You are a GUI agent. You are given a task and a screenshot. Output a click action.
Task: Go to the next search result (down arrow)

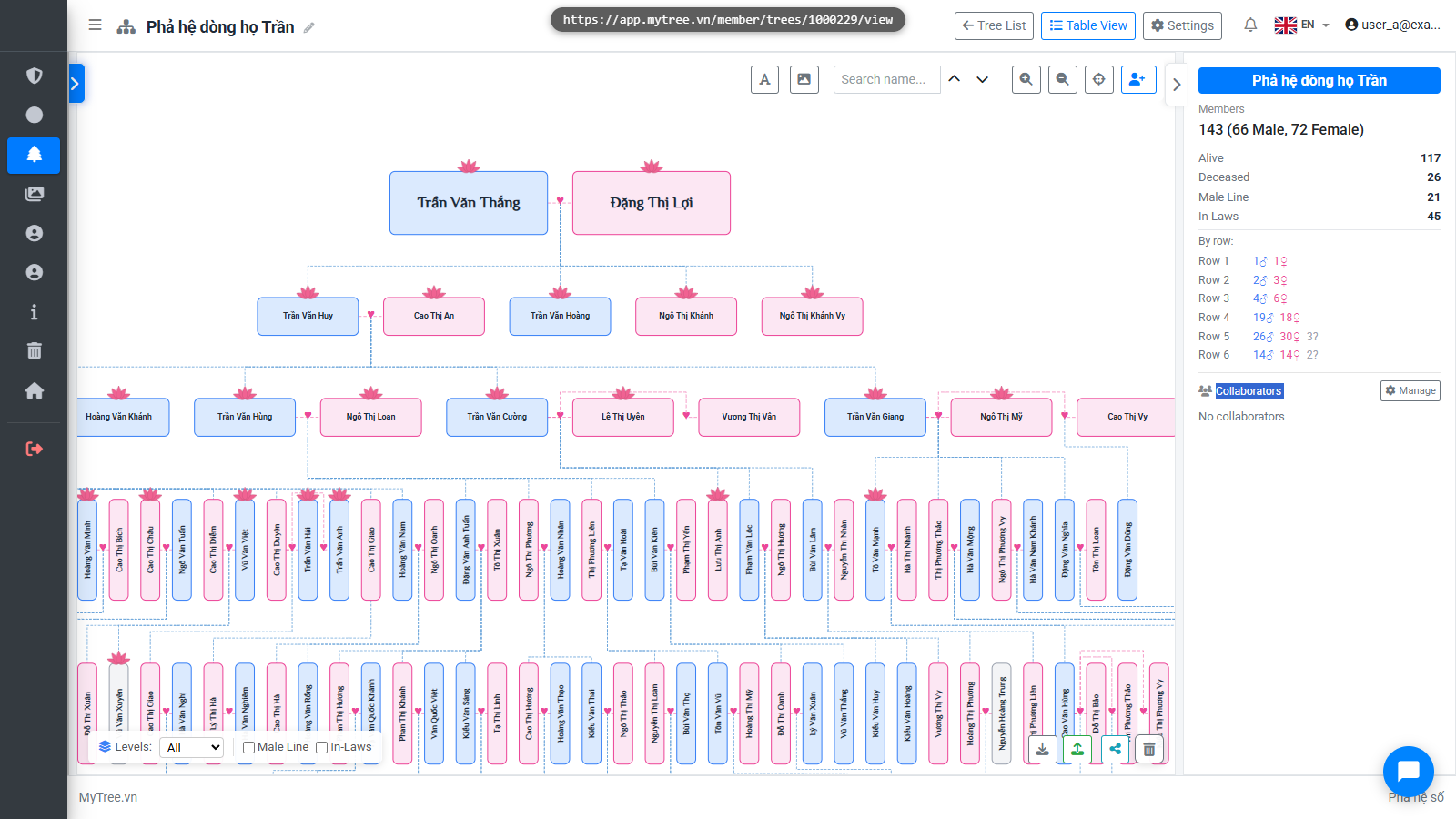click(983, 79)
